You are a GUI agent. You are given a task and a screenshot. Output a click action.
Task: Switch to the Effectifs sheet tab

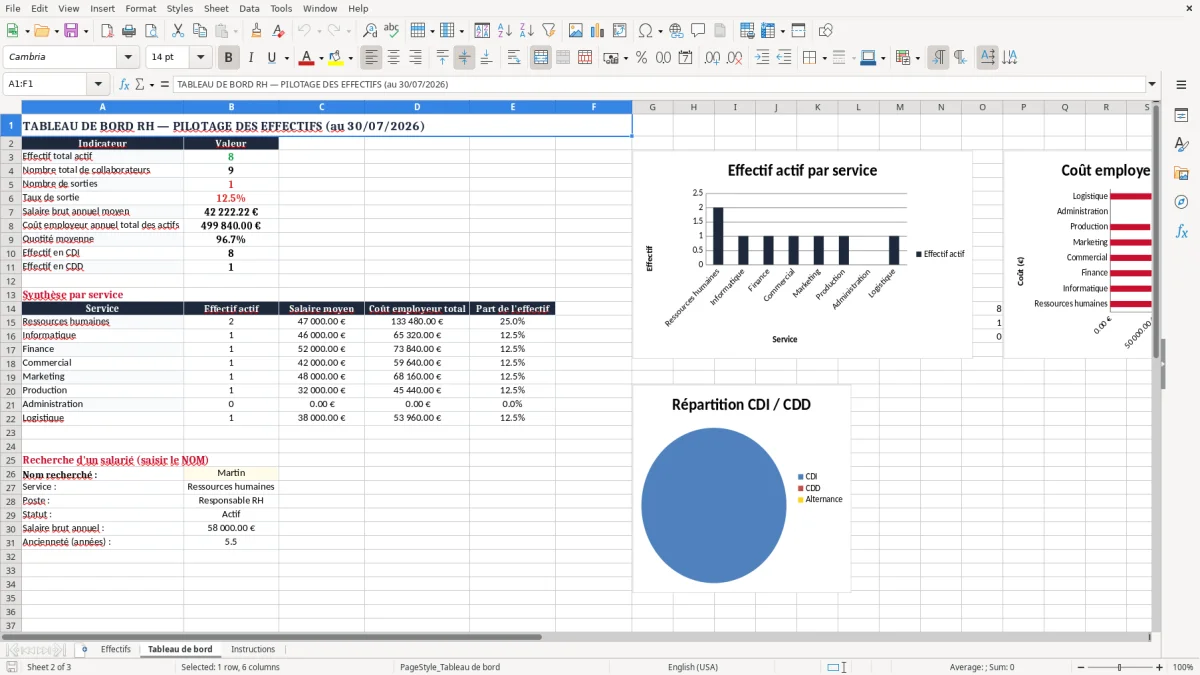coord(116,649)
